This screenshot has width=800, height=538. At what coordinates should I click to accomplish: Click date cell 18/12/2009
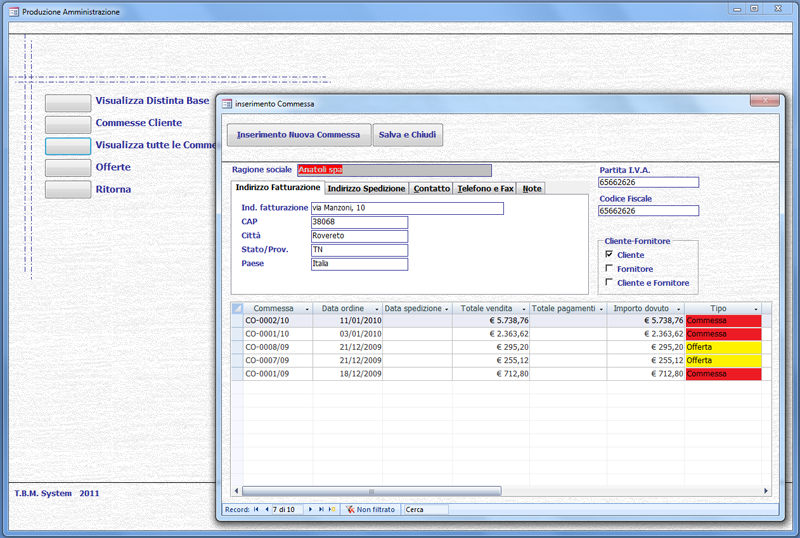pos(347,374)
